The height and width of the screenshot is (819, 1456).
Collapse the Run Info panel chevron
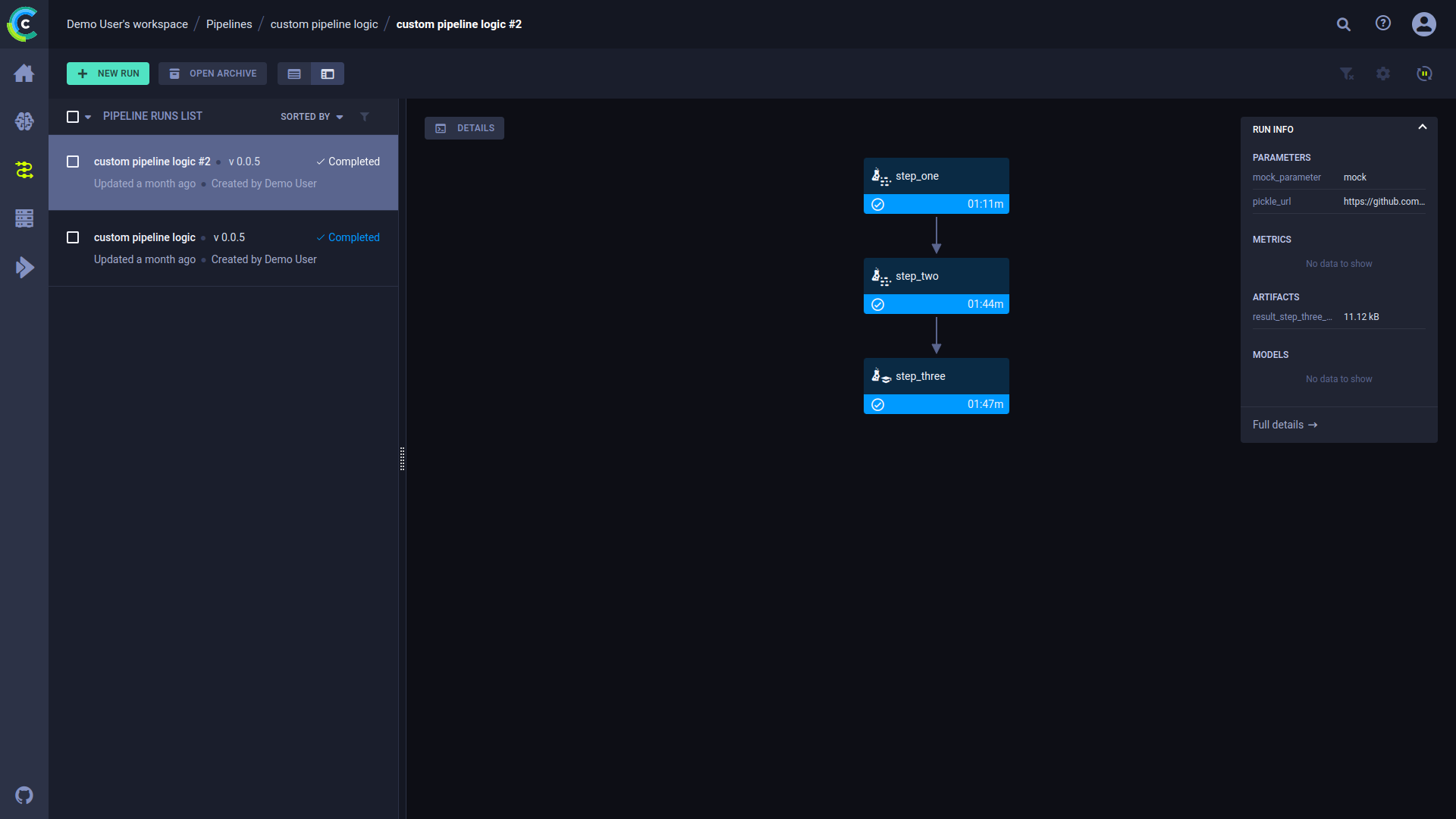point(1423,127)
